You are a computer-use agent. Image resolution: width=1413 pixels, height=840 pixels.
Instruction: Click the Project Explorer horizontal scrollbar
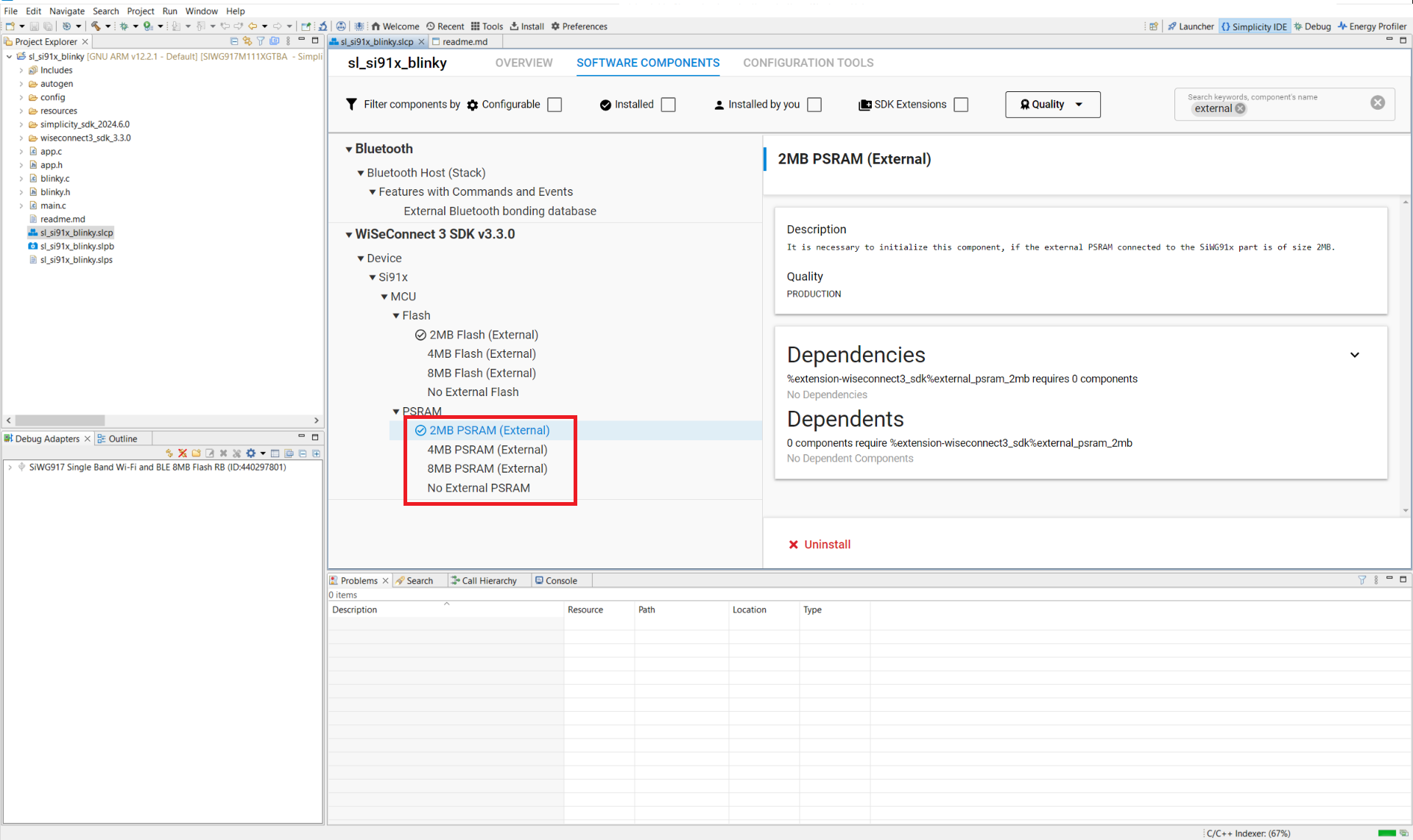(x=60, y=420)
